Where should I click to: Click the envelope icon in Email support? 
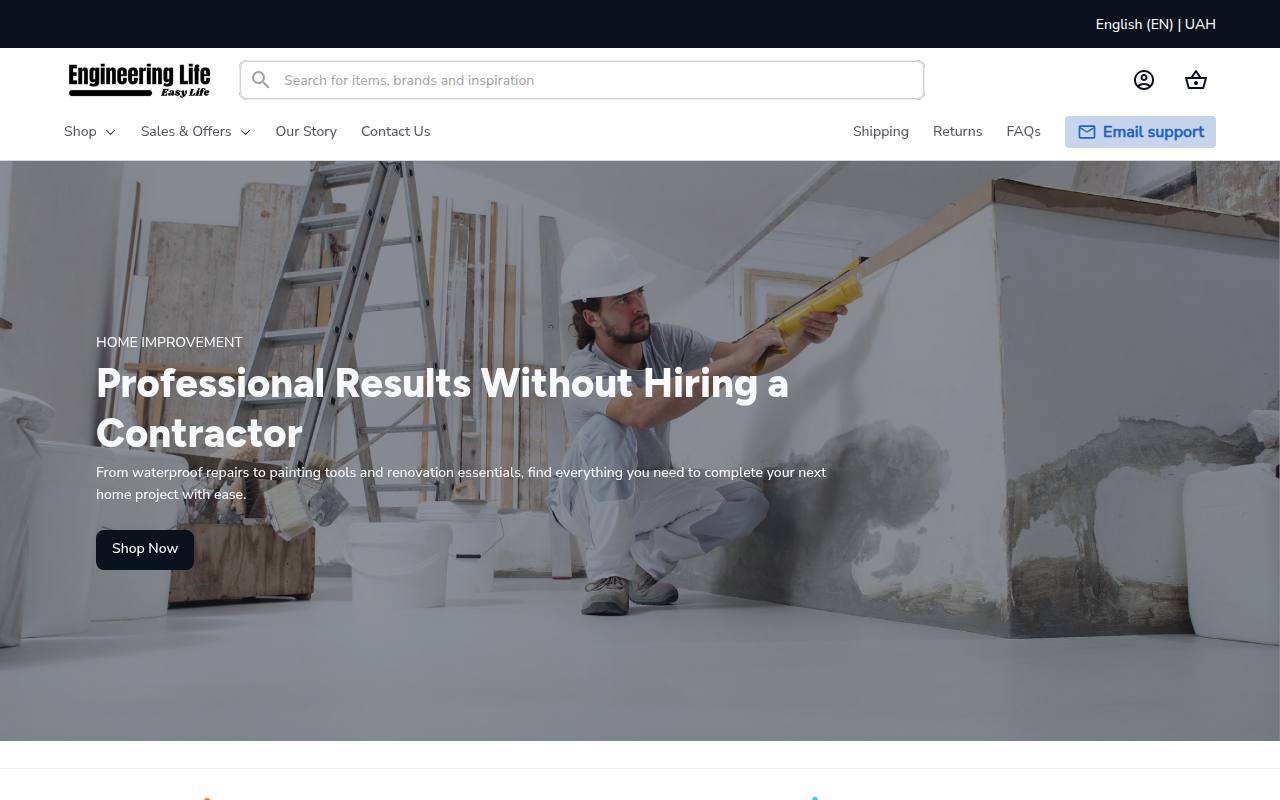(1087, 132)
